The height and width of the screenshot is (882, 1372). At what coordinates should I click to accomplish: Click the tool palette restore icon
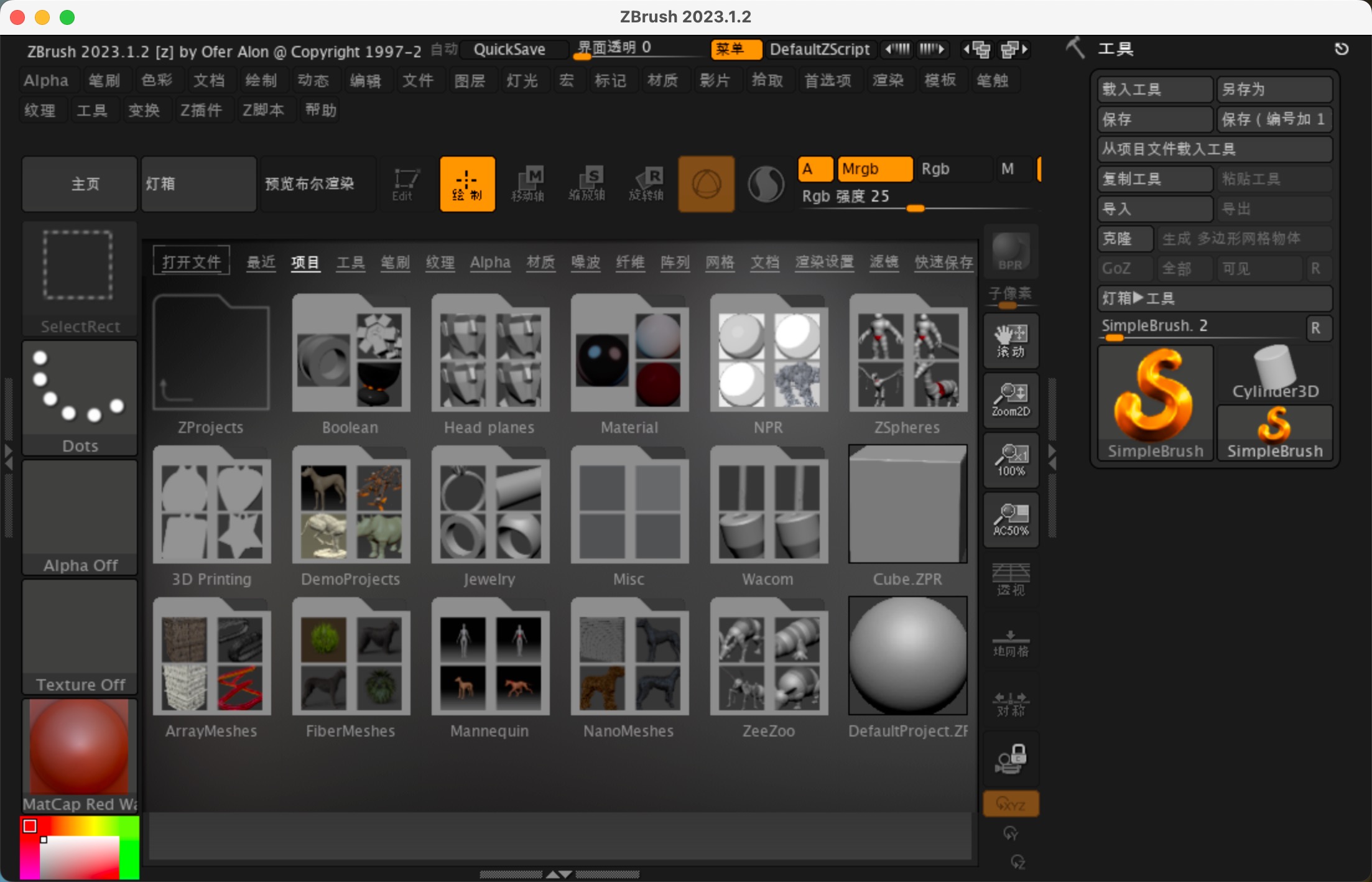[1342, 49]
